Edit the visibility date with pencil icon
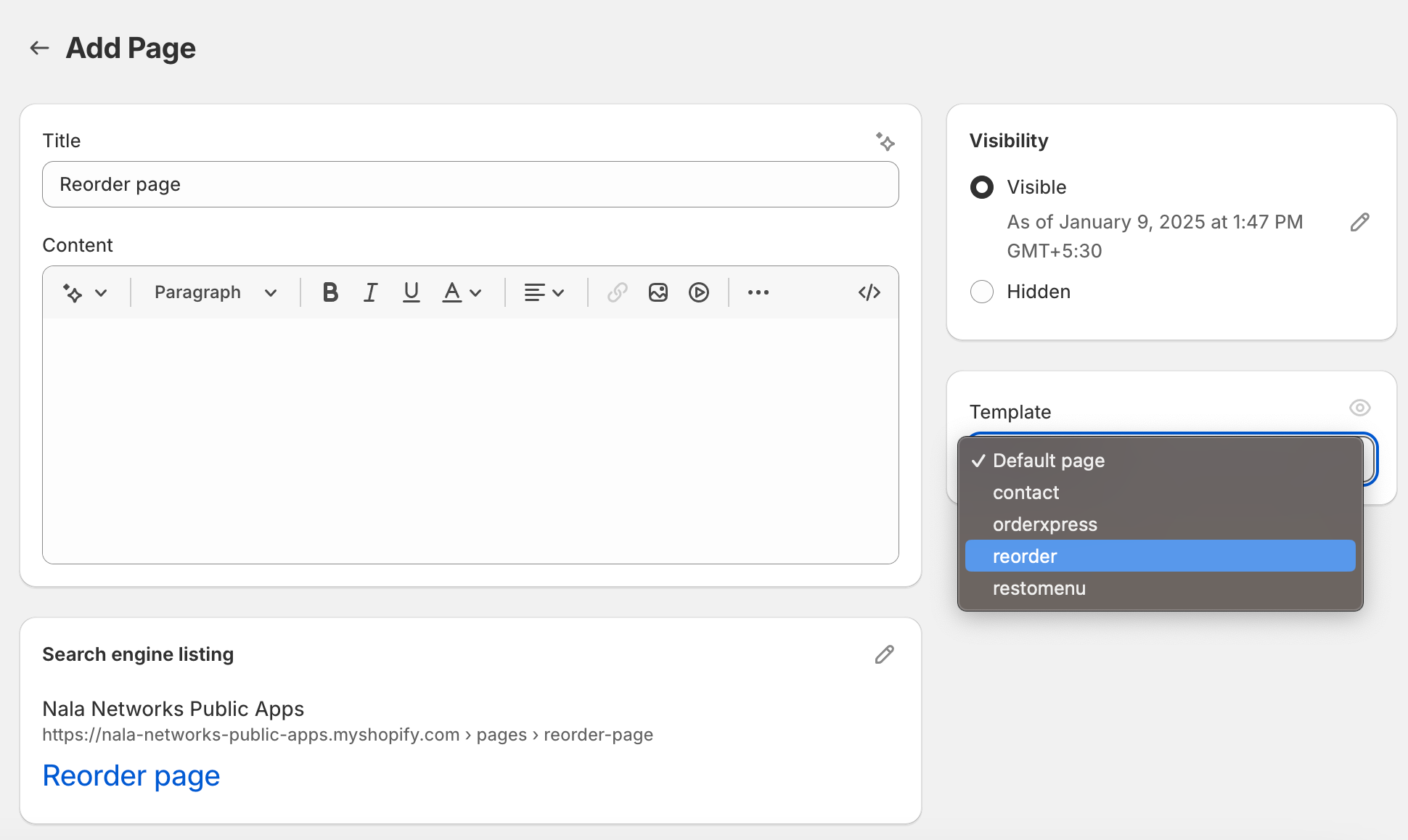 pyautogui.click(x=1359, y=222)
